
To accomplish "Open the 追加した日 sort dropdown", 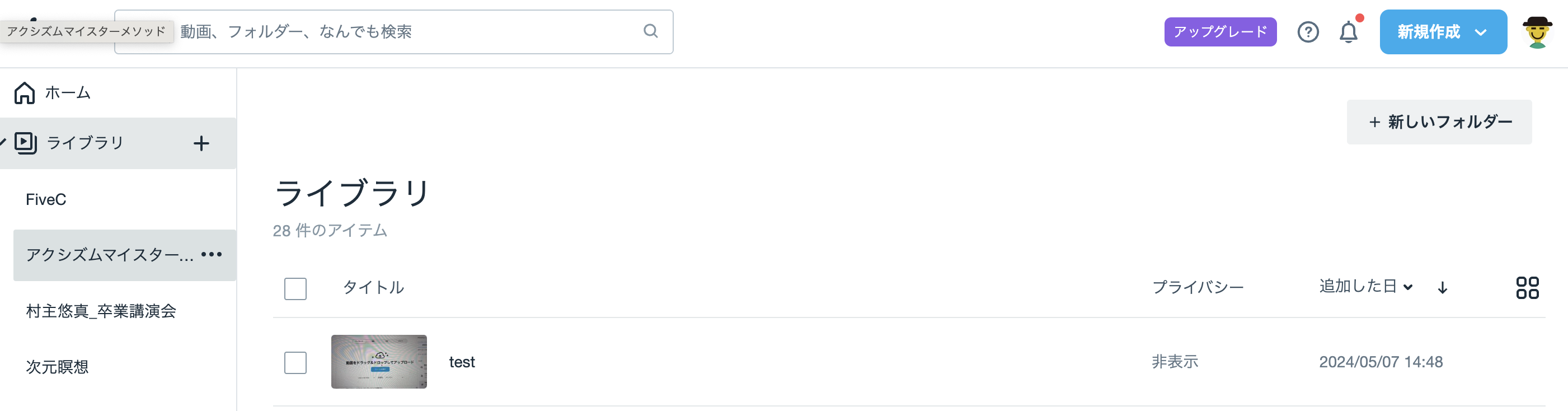I will coord(1365,286).
